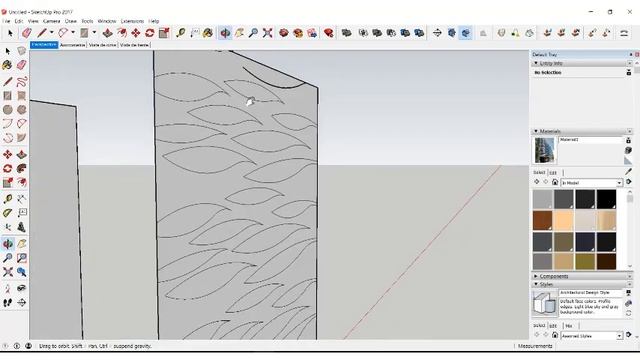This screenshot has width=640, height=360.
Task: Select the Polygon tool in left toolbar
Action: [x=22, y=109]
